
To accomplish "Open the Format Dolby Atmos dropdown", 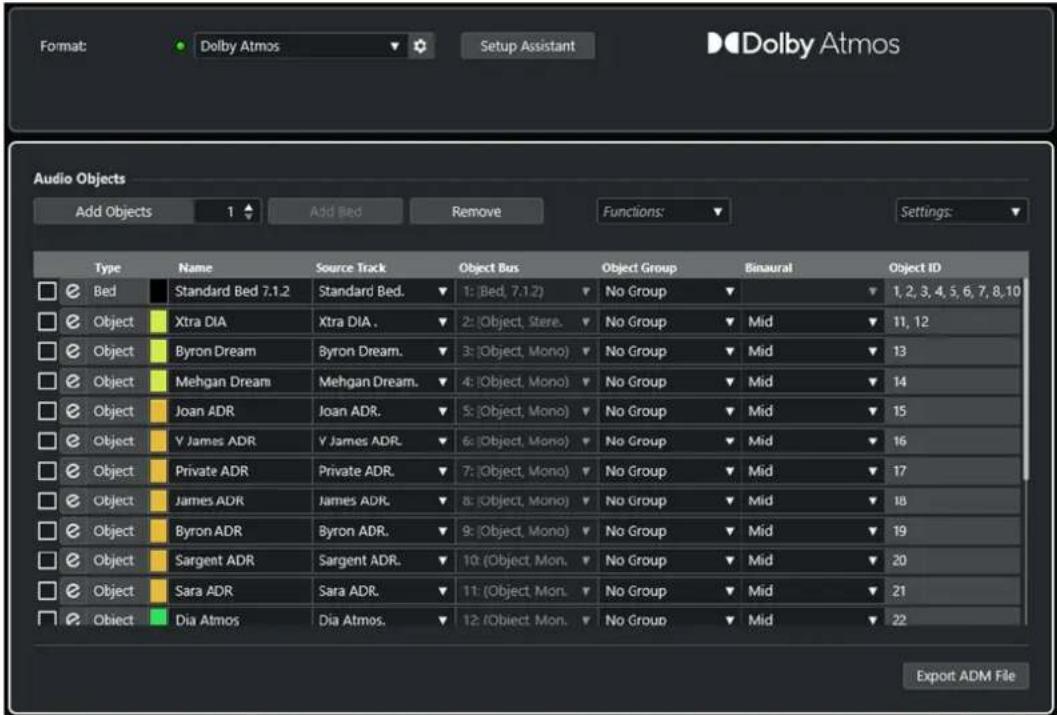I will coord(301,46).
